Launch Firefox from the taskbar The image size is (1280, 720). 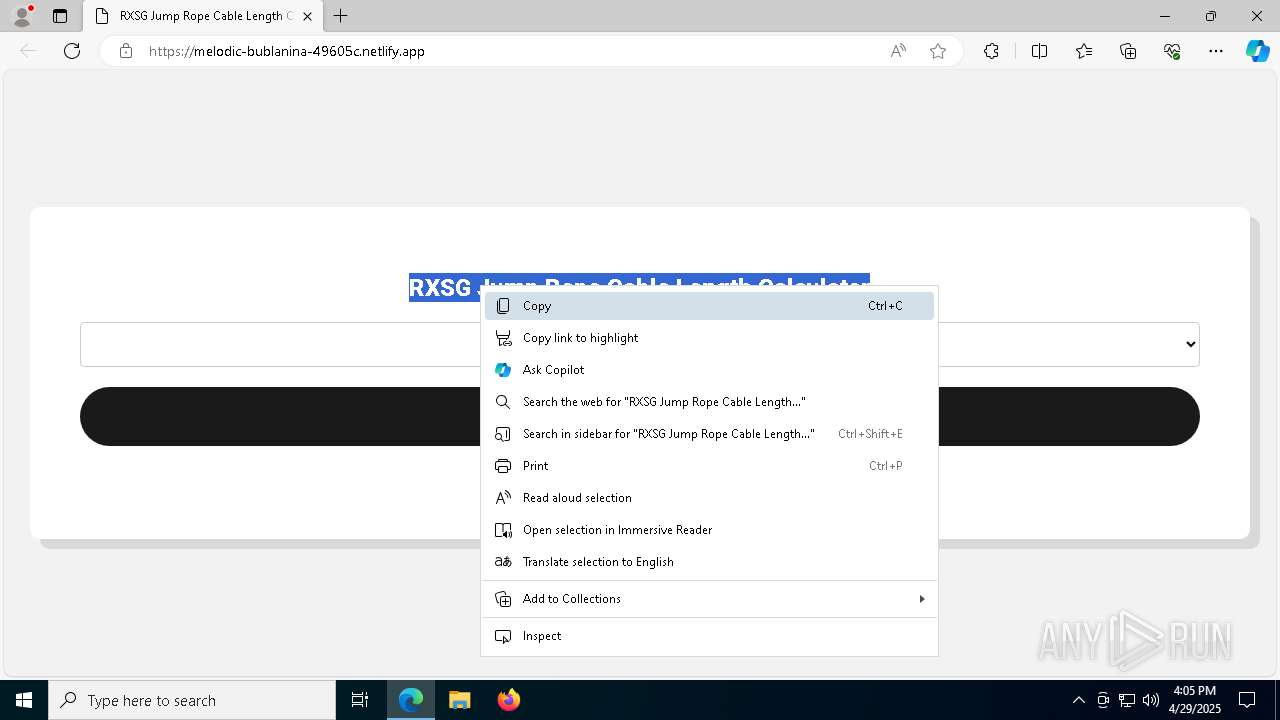click(x=508, y=700)
